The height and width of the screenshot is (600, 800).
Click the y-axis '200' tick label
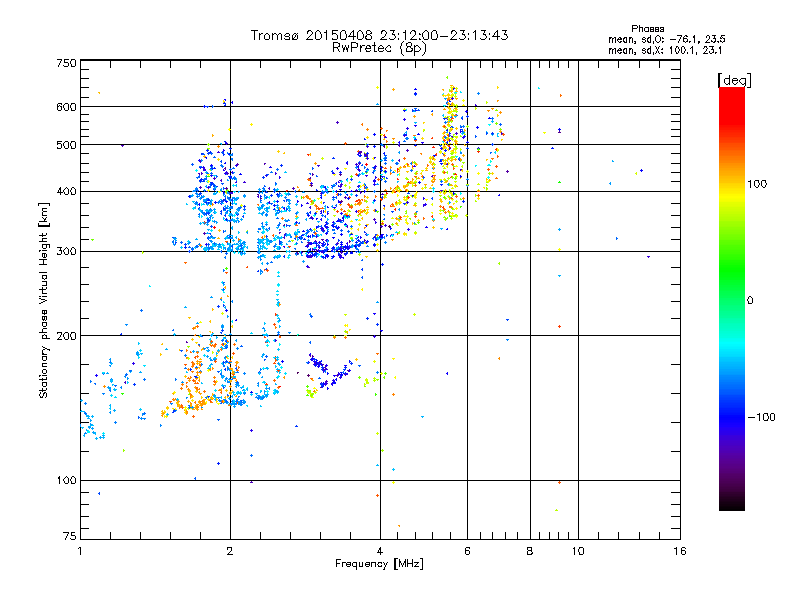[67, 336]
